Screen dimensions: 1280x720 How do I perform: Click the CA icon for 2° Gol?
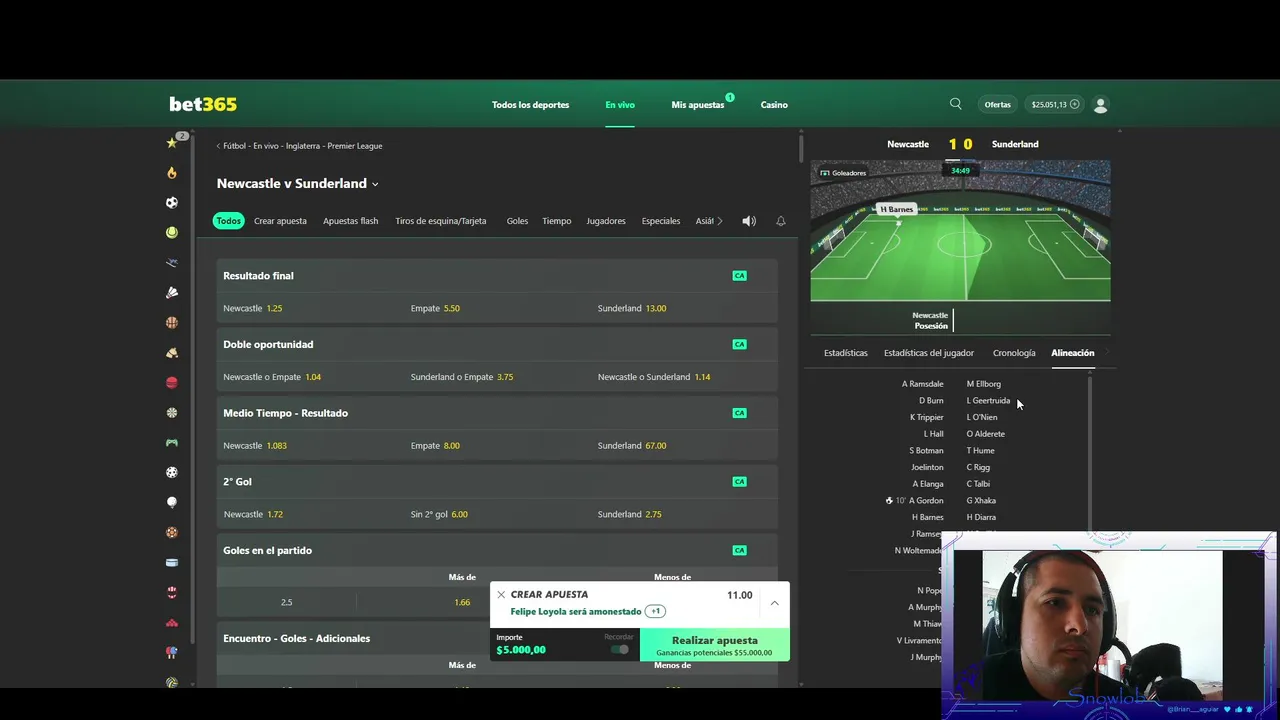(739, 482)
